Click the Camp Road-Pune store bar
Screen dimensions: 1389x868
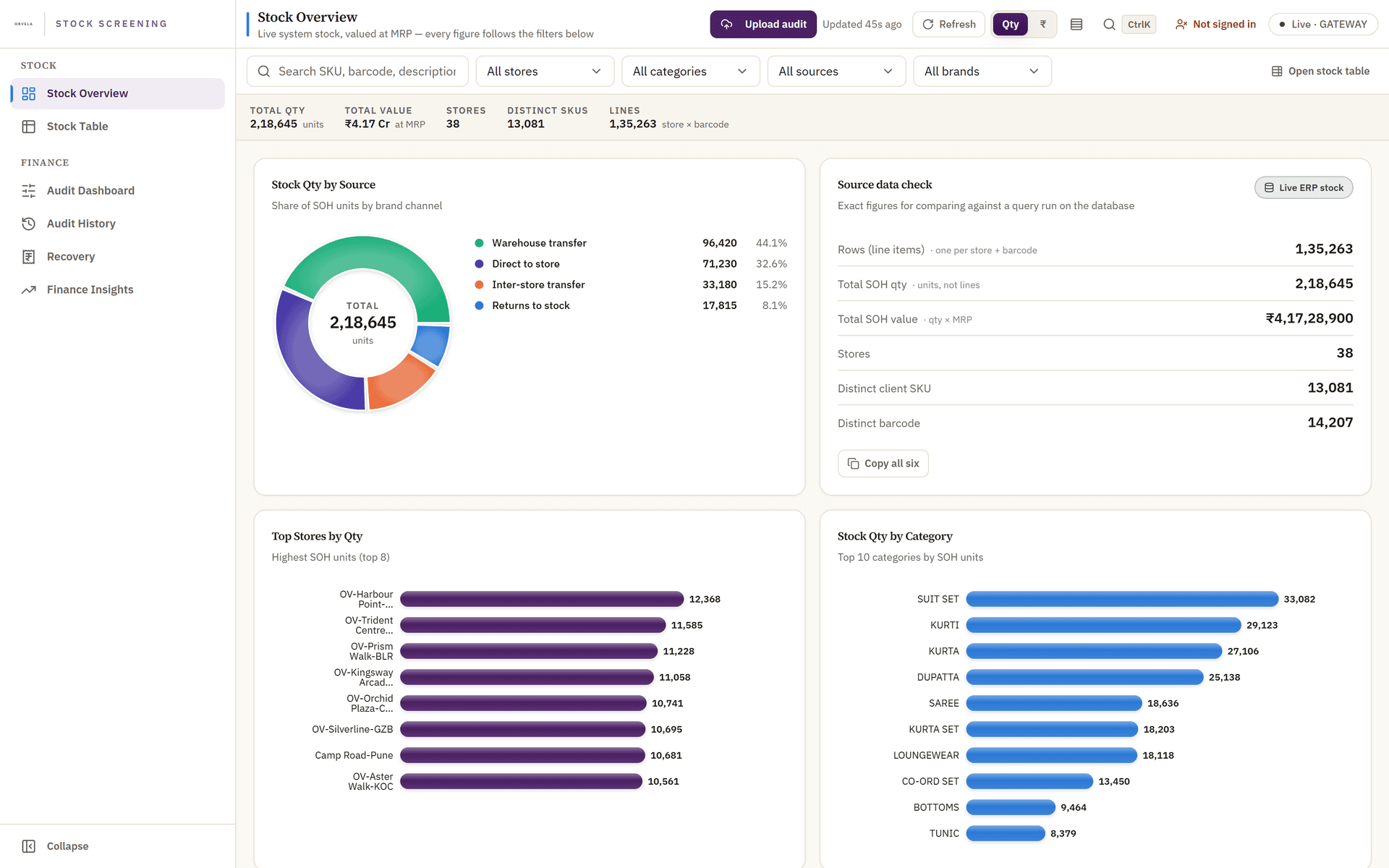(522, 755)
